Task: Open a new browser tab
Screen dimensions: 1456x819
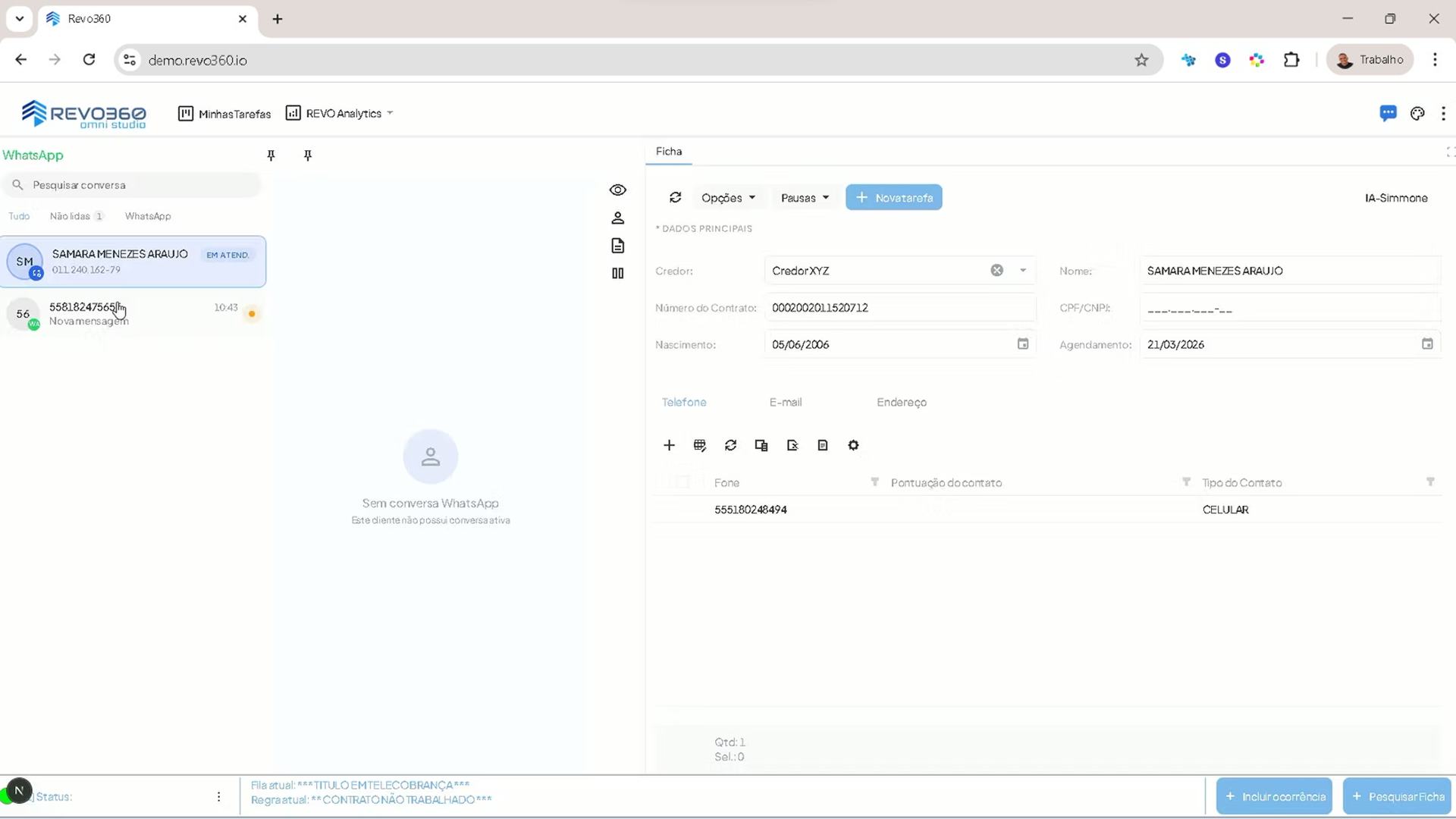Action: [278, 19]
